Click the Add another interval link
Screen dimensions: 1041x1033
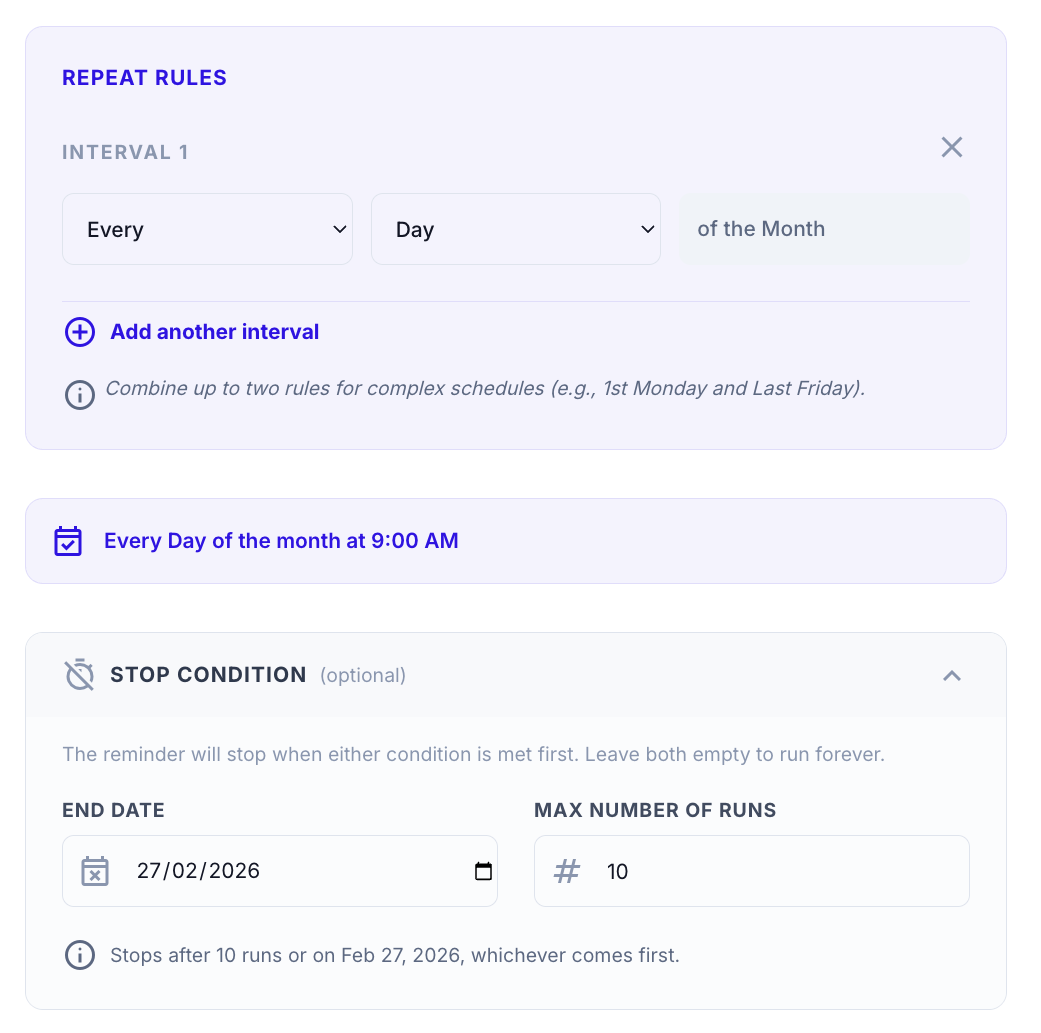coord(214,331)
